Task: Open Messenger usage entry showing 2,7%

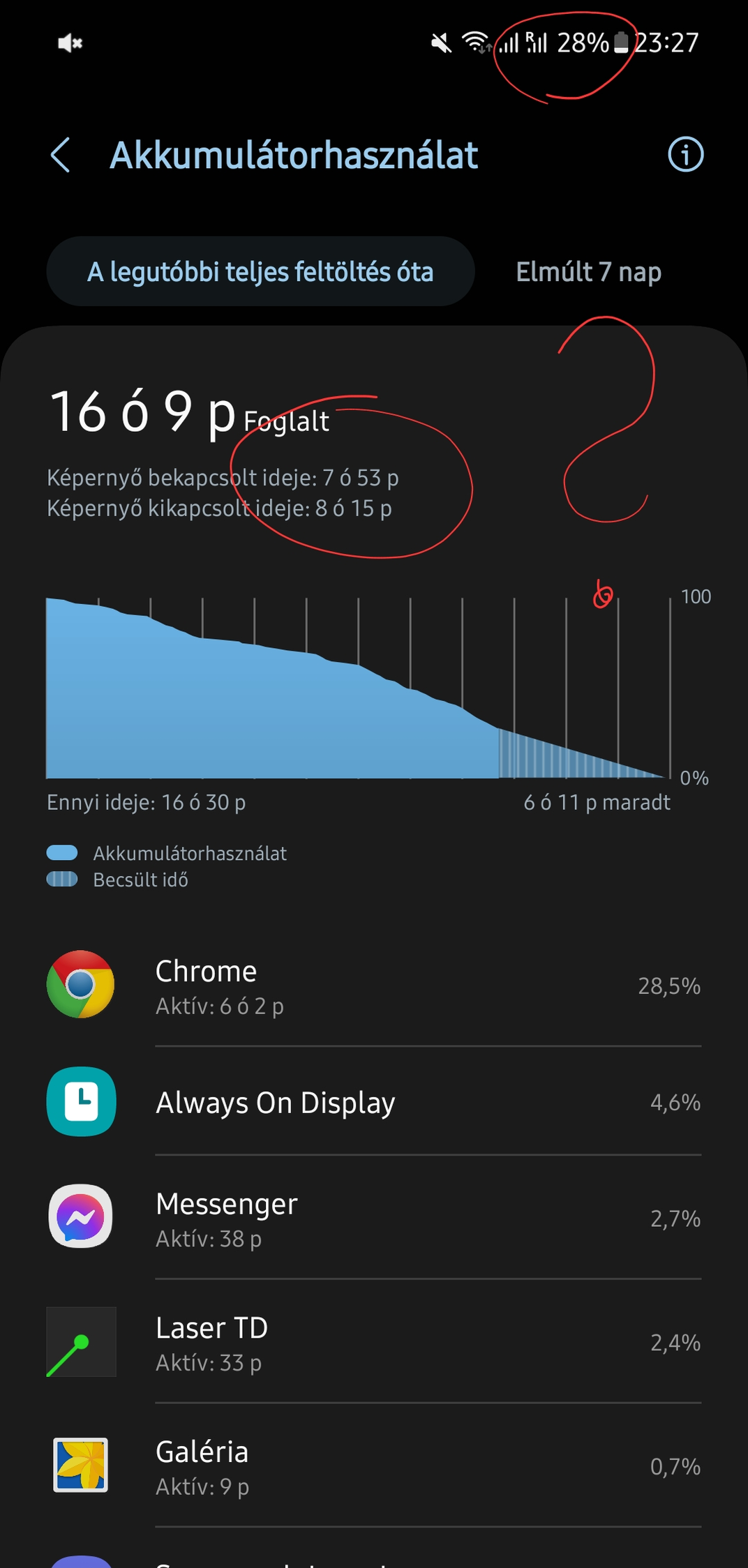Action: 374,1218
